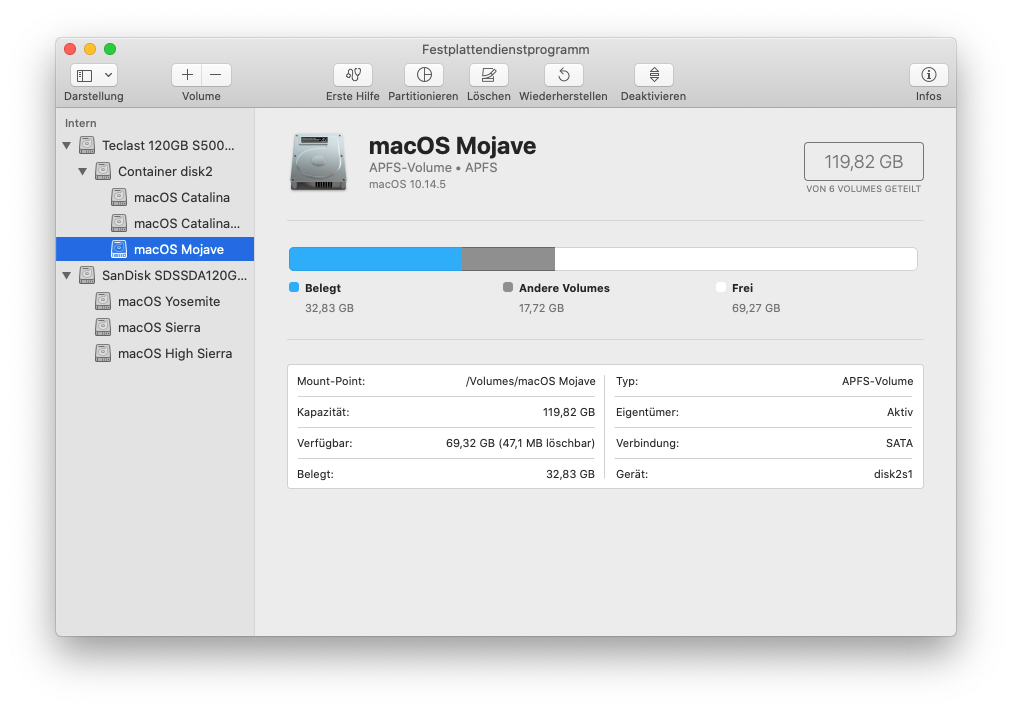Select the macOS Sierra volume
Image resolution: width=1012 pixels, height=710 pixels.
[x=155, y=327]
